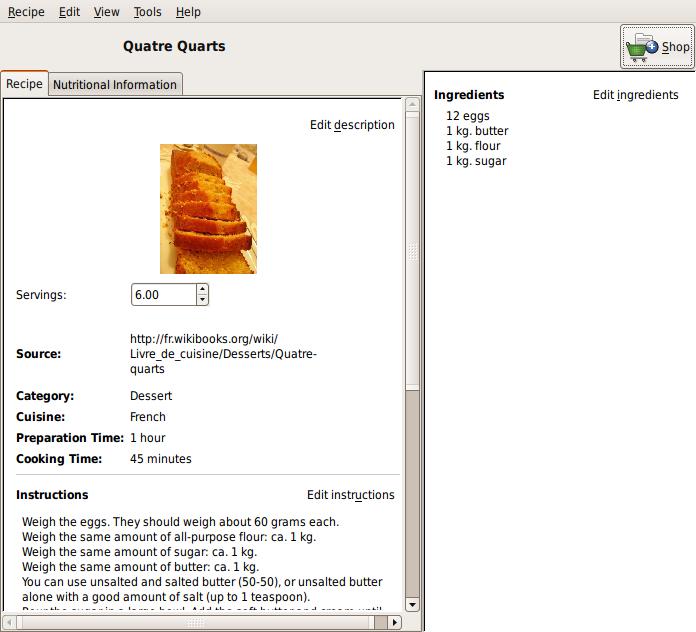Screen dimensions: 696x632
Task: Select the Recipe tab
Action: click(x=24, y=83)
